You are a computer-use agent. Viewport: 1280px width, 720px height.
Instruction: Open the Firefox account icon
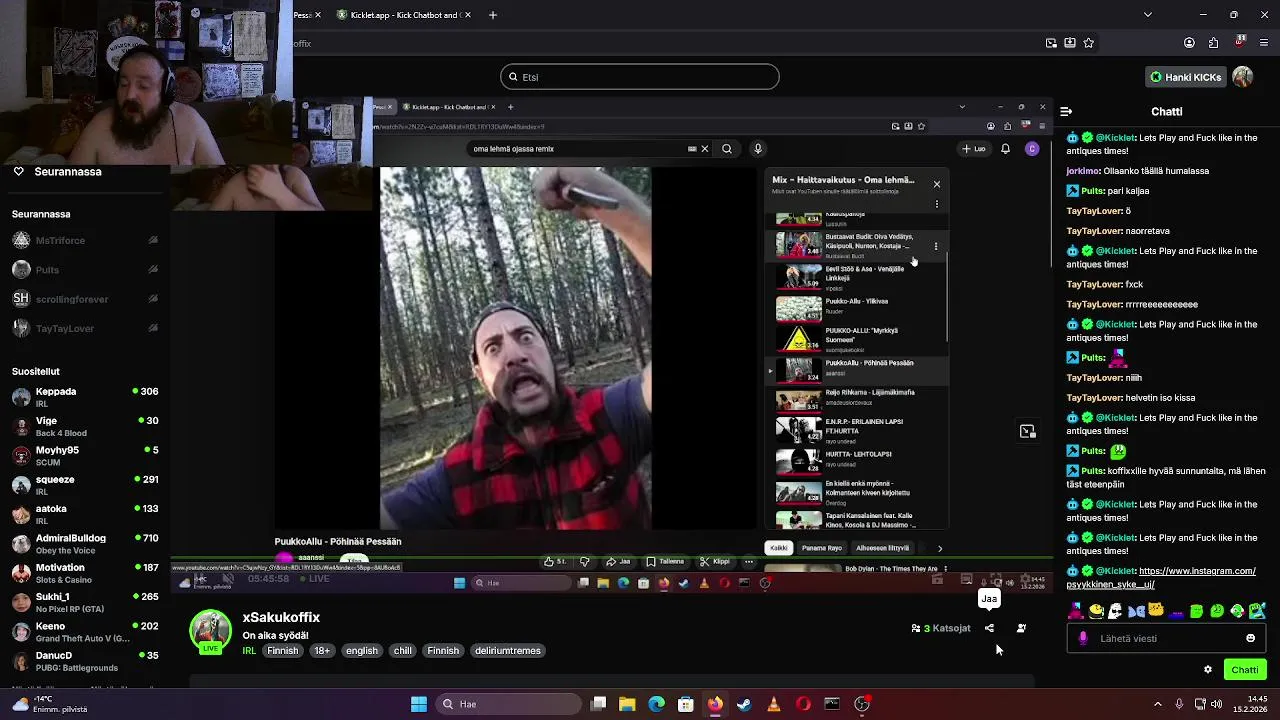pyautogui.click(x=1189, y=43)
